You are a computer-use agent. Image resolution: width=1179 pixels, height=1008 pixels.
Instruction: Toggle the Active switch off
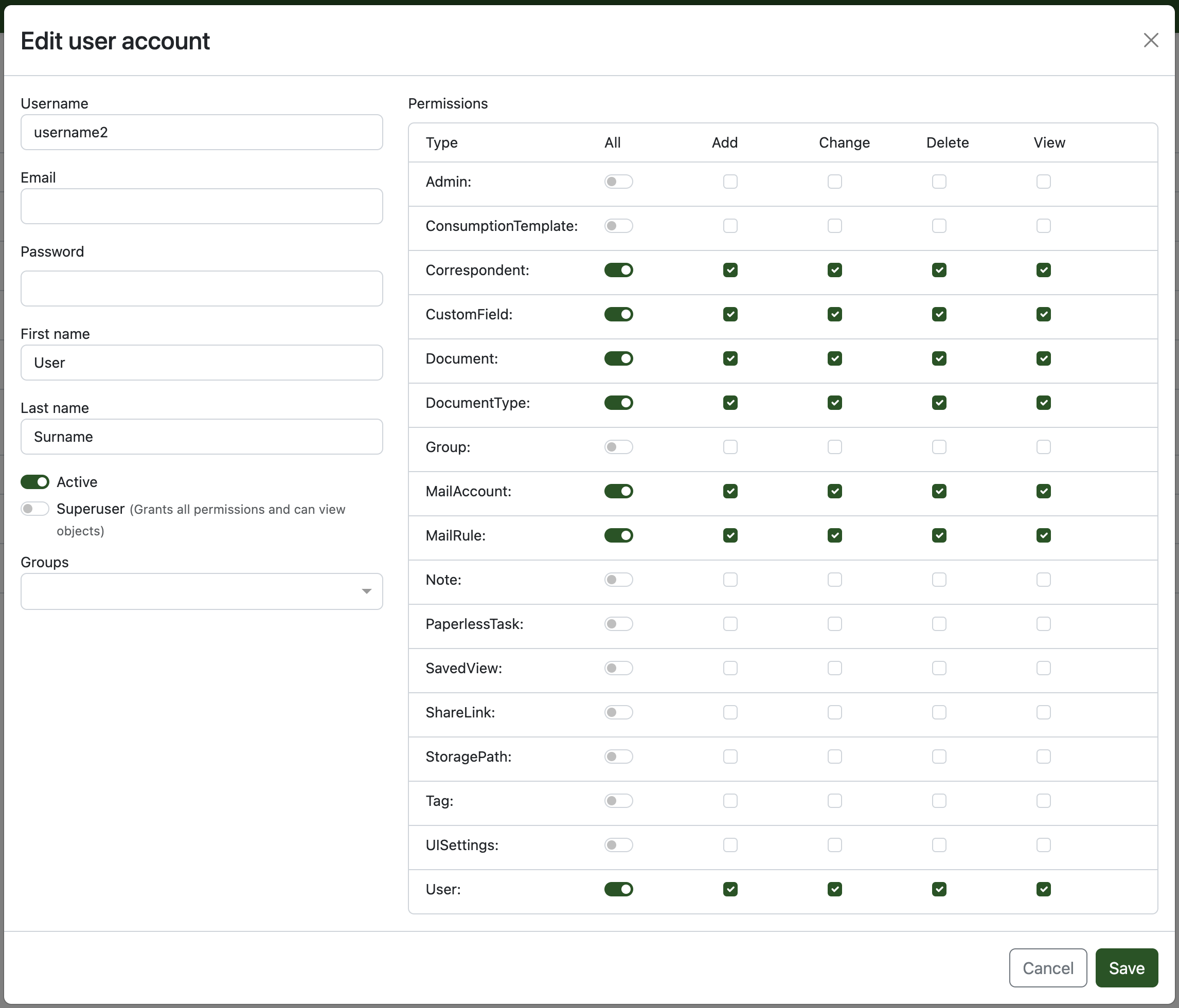(35, 482)
